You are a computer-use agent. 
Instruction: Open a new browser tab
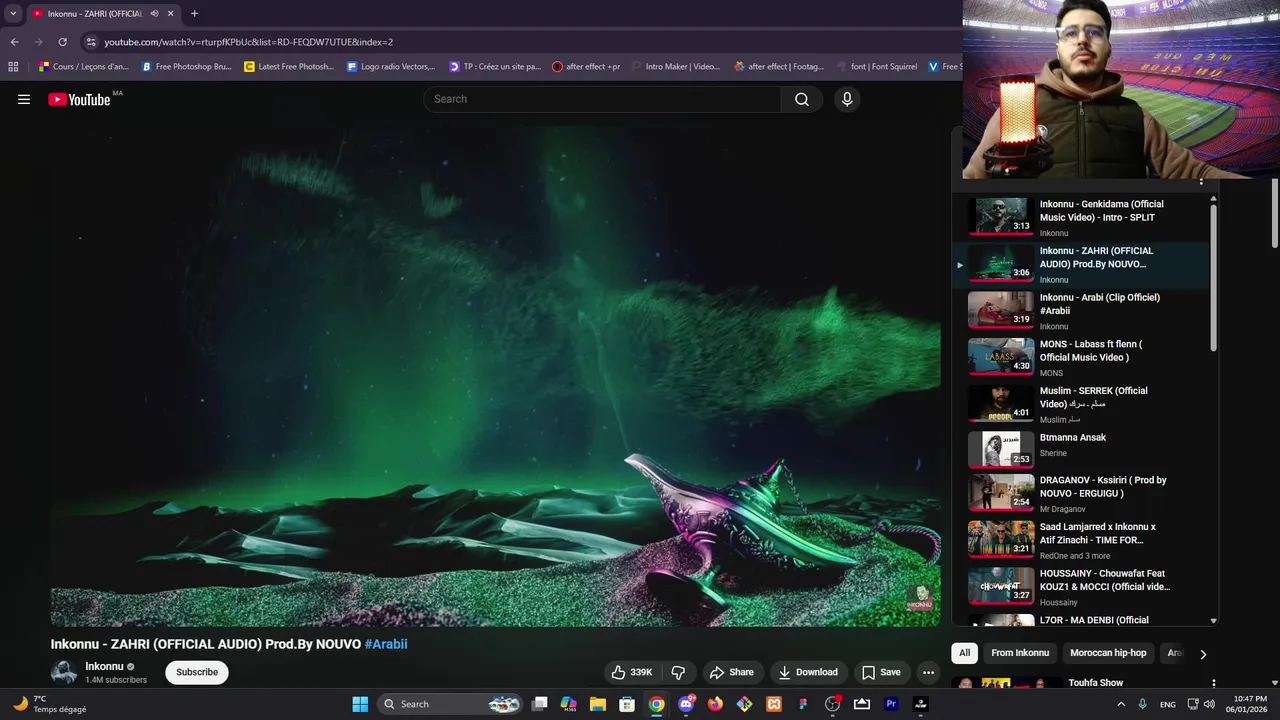(x=194, y=14)
